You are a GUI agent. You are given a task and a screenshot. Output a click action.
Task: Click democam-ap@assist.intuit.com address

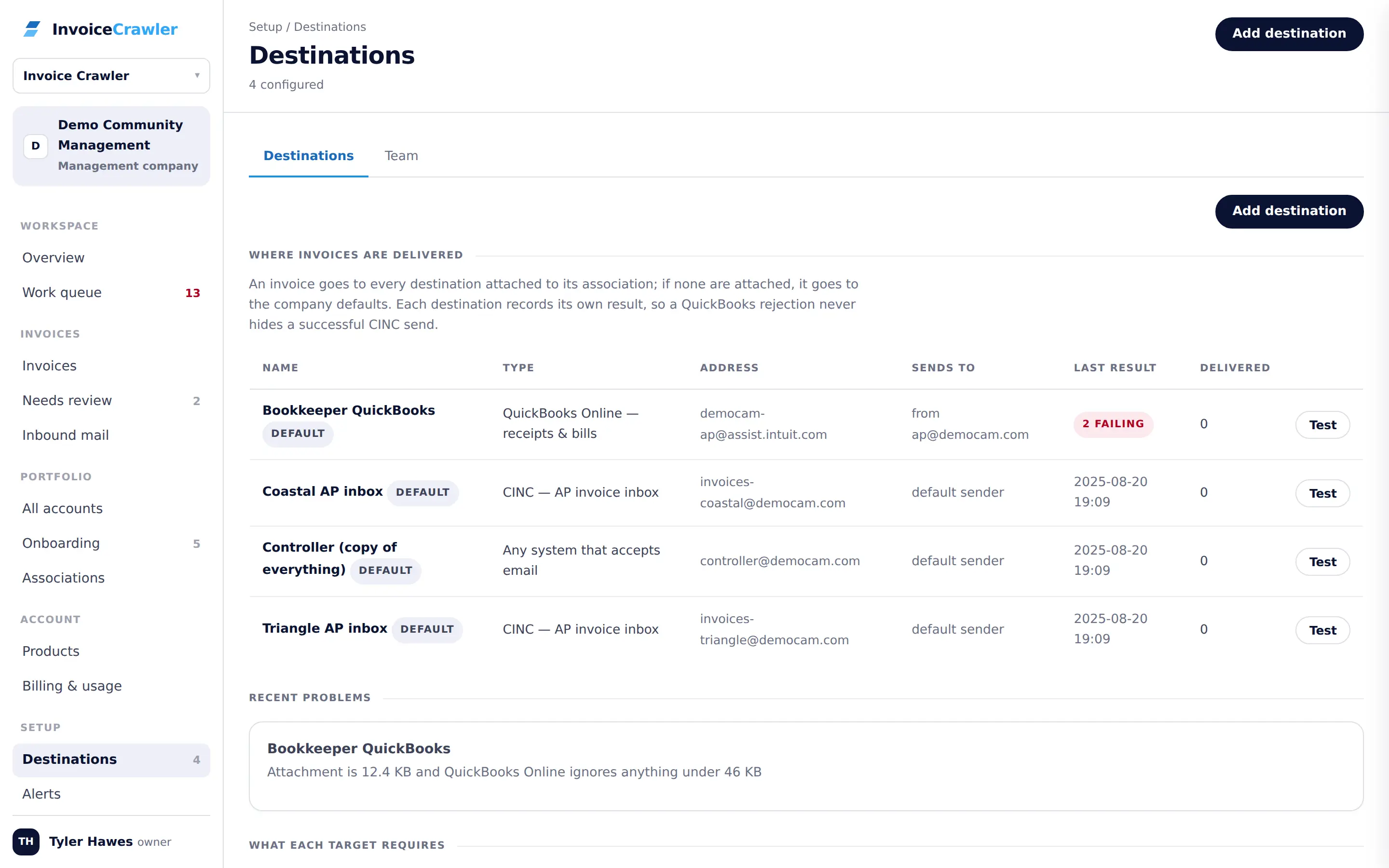[763, 424]
